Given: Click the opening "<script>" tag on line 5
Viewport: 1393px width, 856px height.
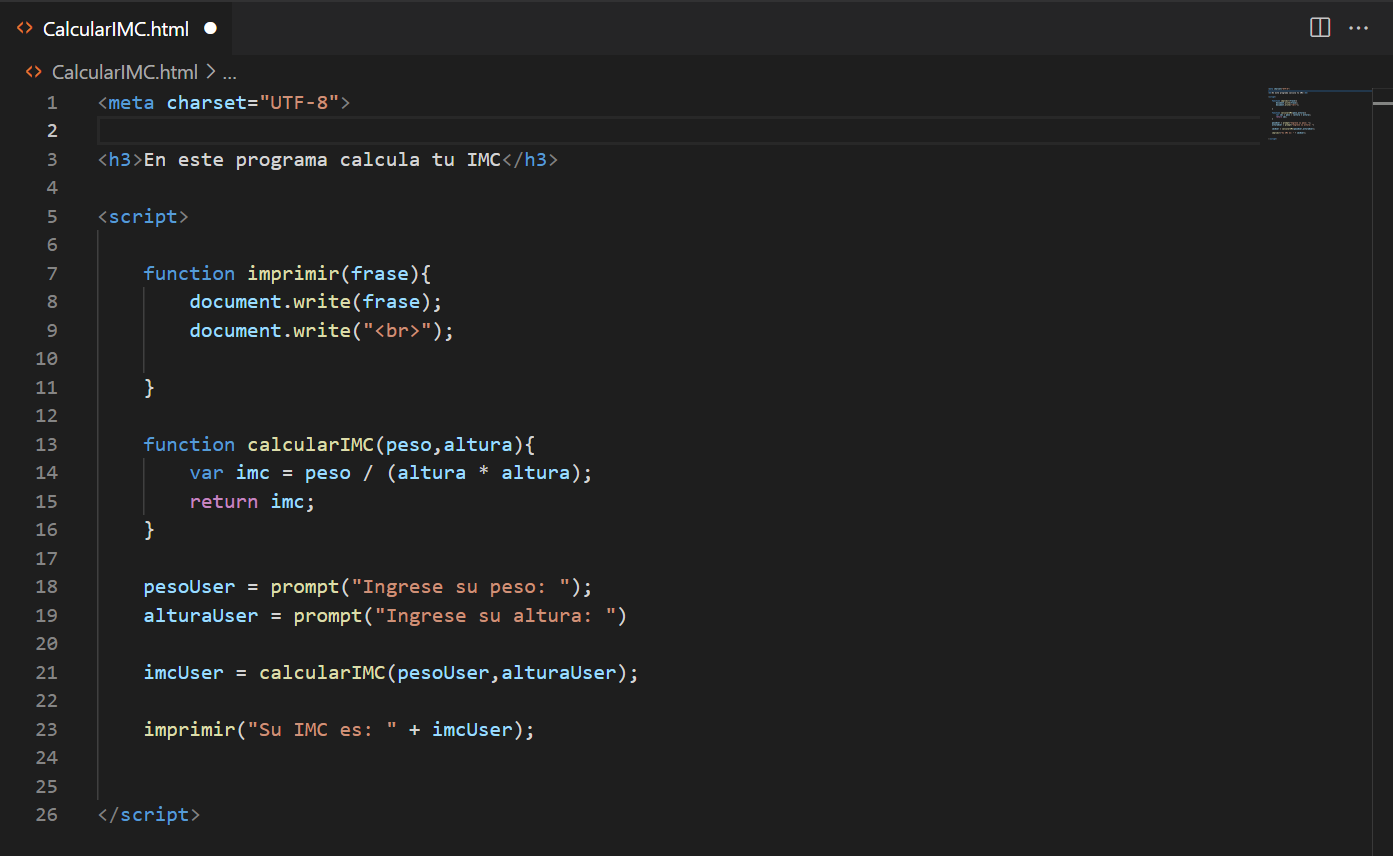Looking at the screenshot, I should (x=144, y=216).
